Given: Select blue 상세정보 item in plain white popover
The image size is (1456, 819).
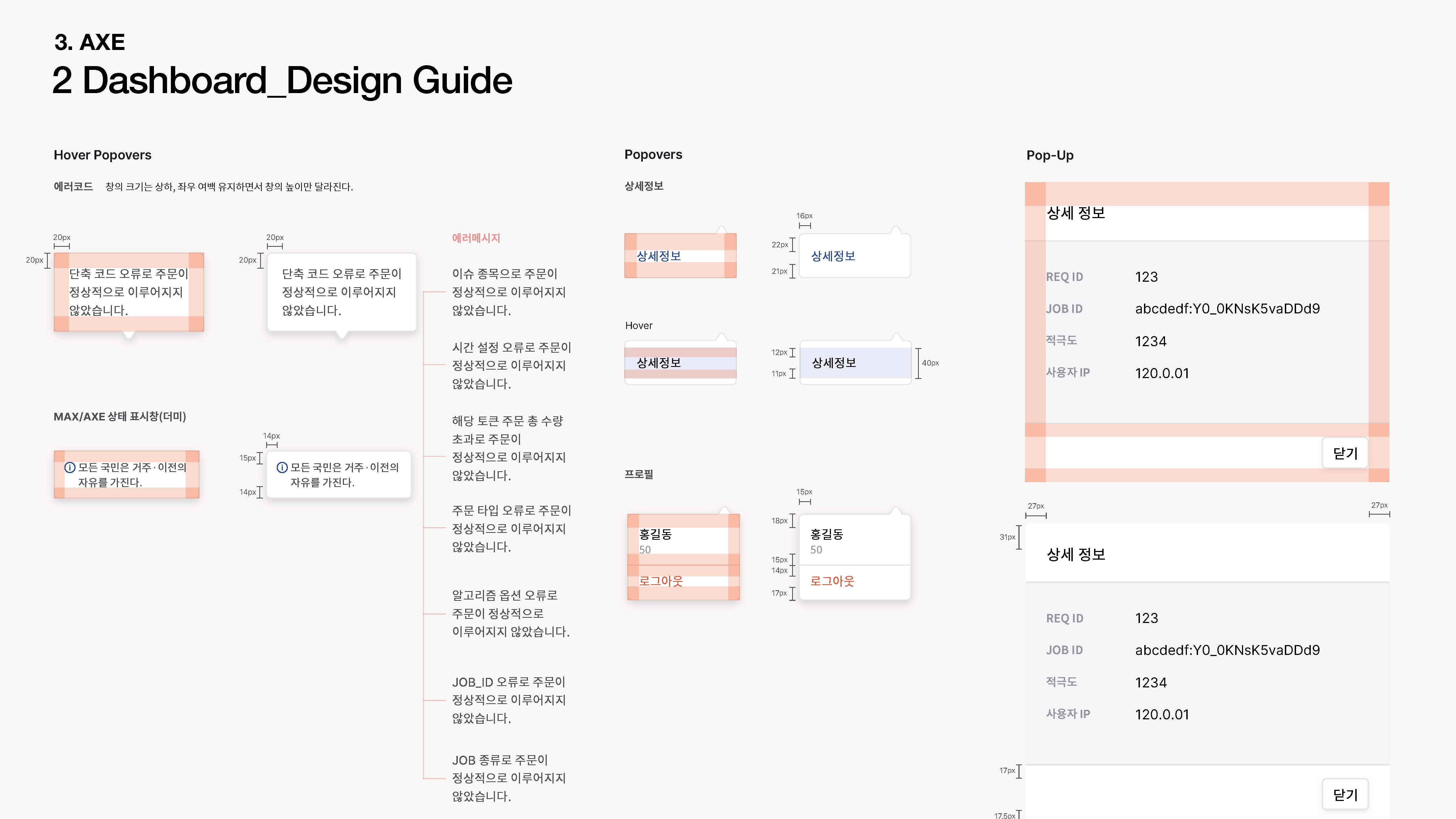Looking at the screenshot, I should point(833,256).
